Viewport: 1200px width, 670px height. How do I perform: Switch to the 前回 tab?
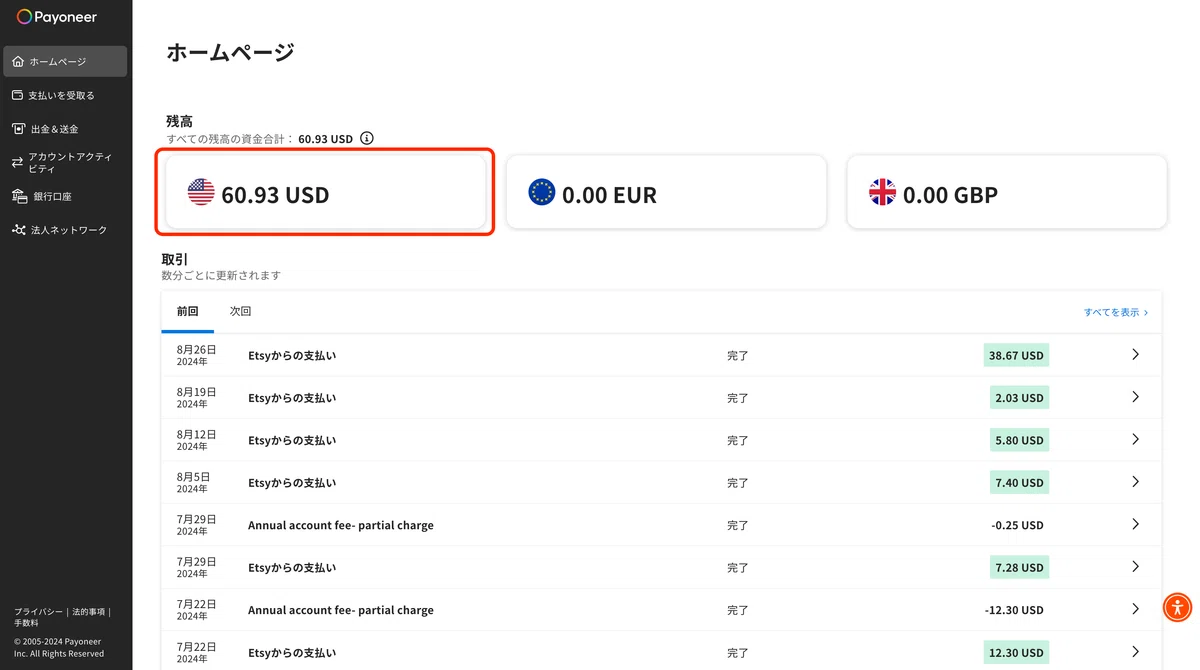coord(187,311)
